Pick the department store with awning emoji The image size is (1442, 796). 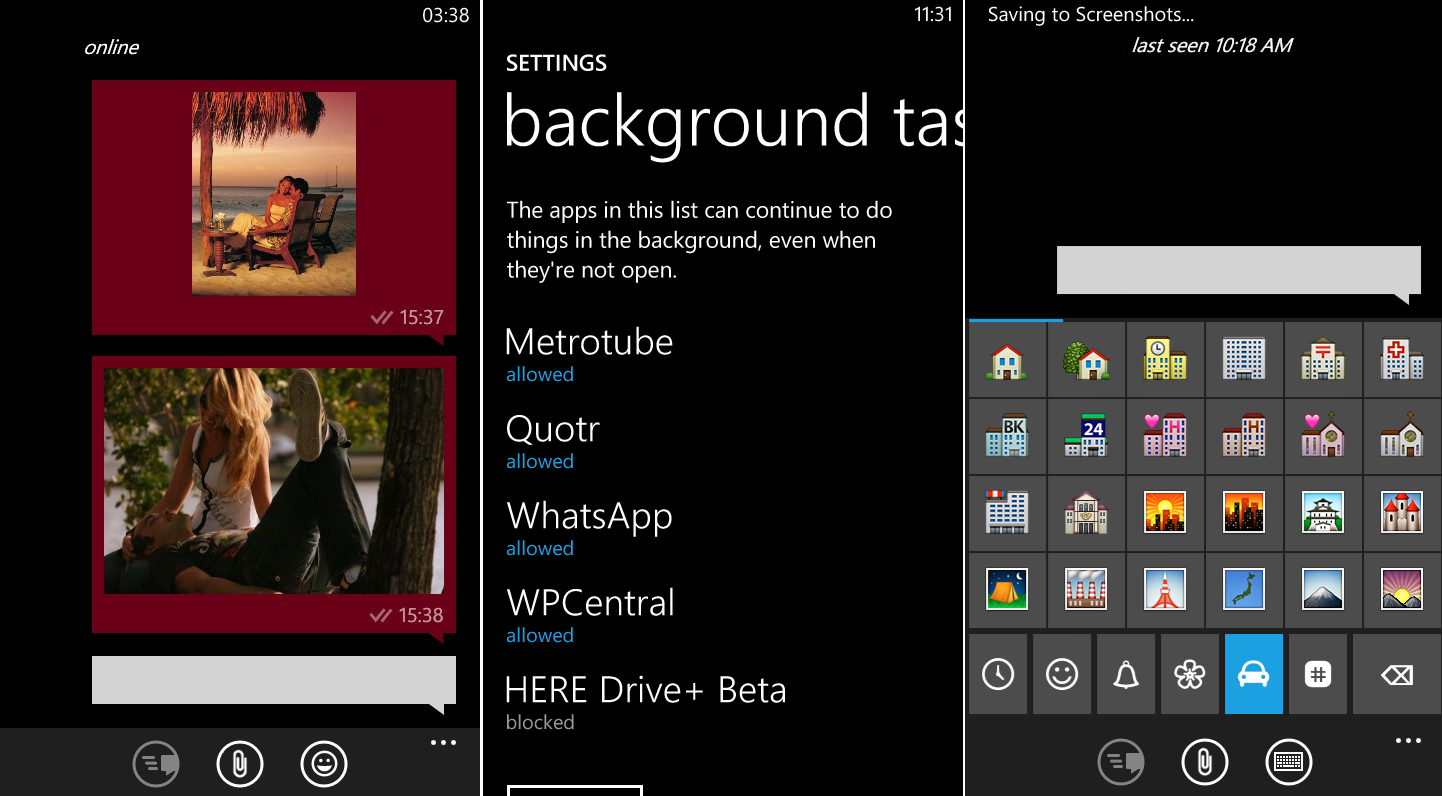coord(1007,513)
